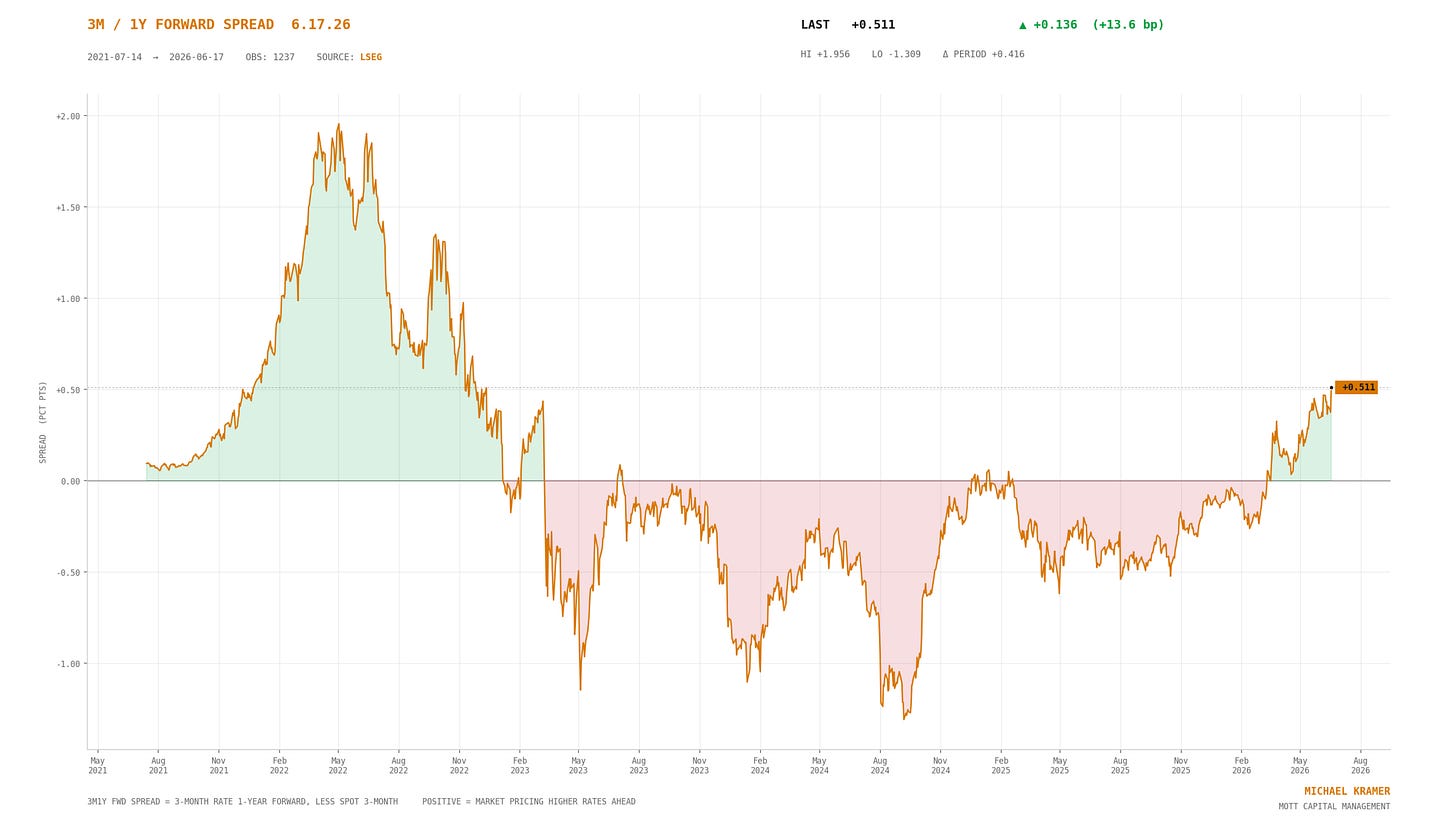Click the "LO -1.309" statistic
The image size is (1456, 819).
tap(896, 54)
